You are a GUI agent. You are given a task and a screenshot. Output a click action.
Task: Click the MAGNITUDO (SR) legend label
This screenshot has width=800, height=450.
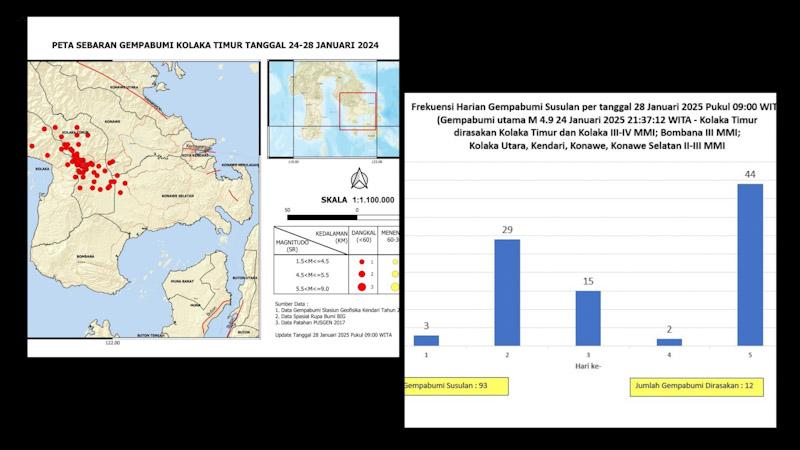click(292, 246)
